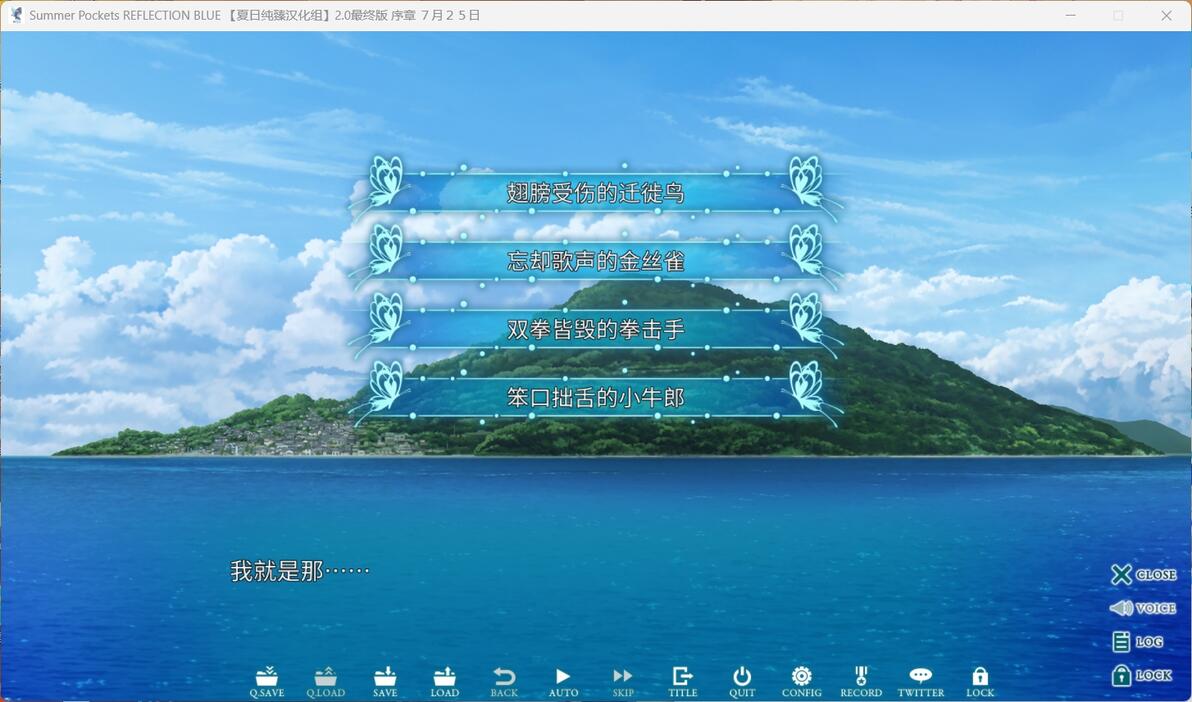
Task: Click the game icon in the title bar
Action: tap(16, 15)
